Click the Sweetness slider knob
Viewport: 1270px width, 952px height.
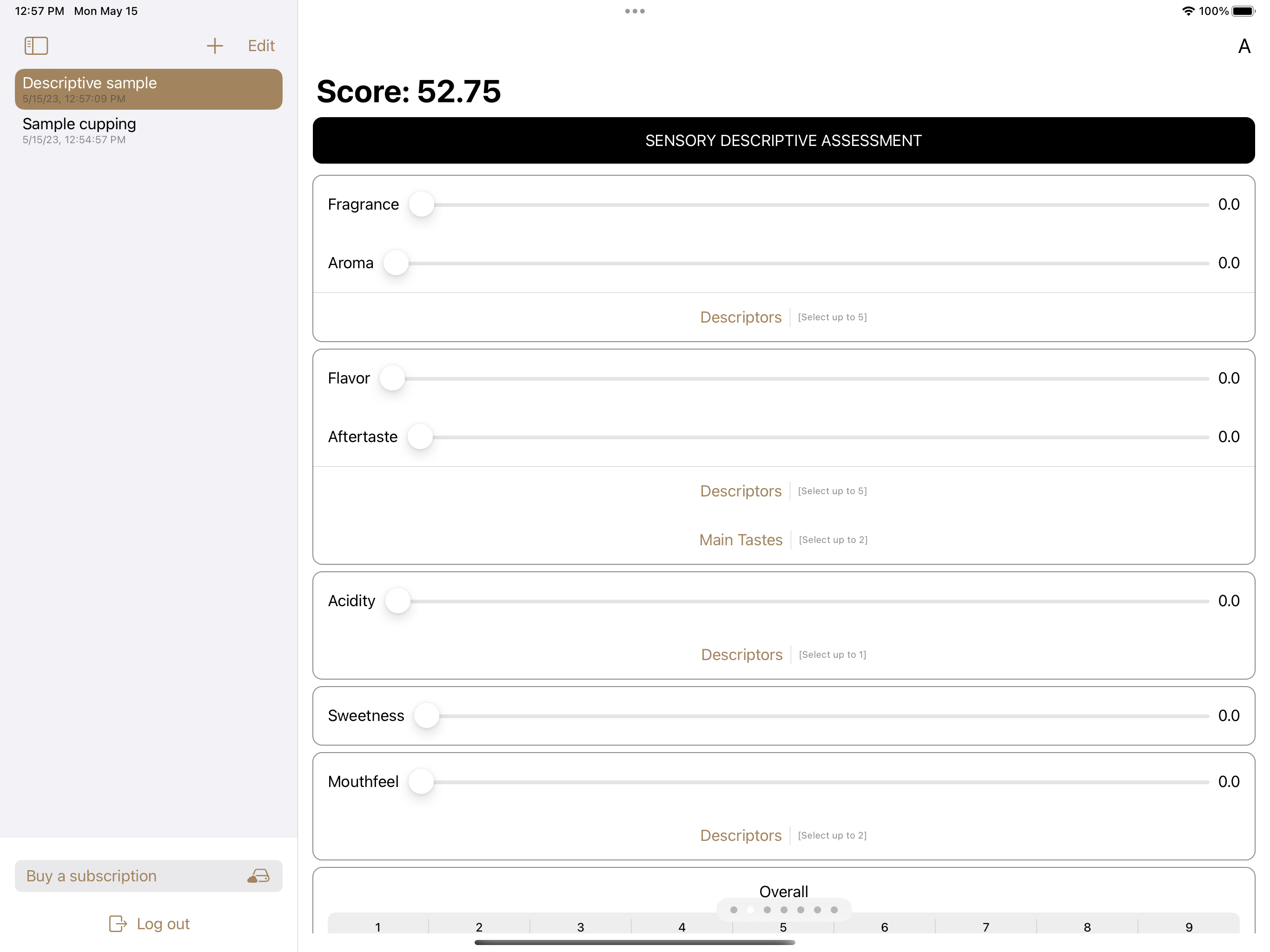pyautogui.click(x=427, y=716)
